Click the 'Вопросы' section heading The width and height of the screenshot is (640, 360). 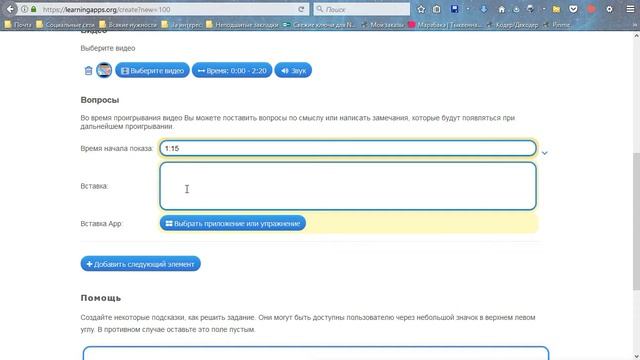[100, 100]
